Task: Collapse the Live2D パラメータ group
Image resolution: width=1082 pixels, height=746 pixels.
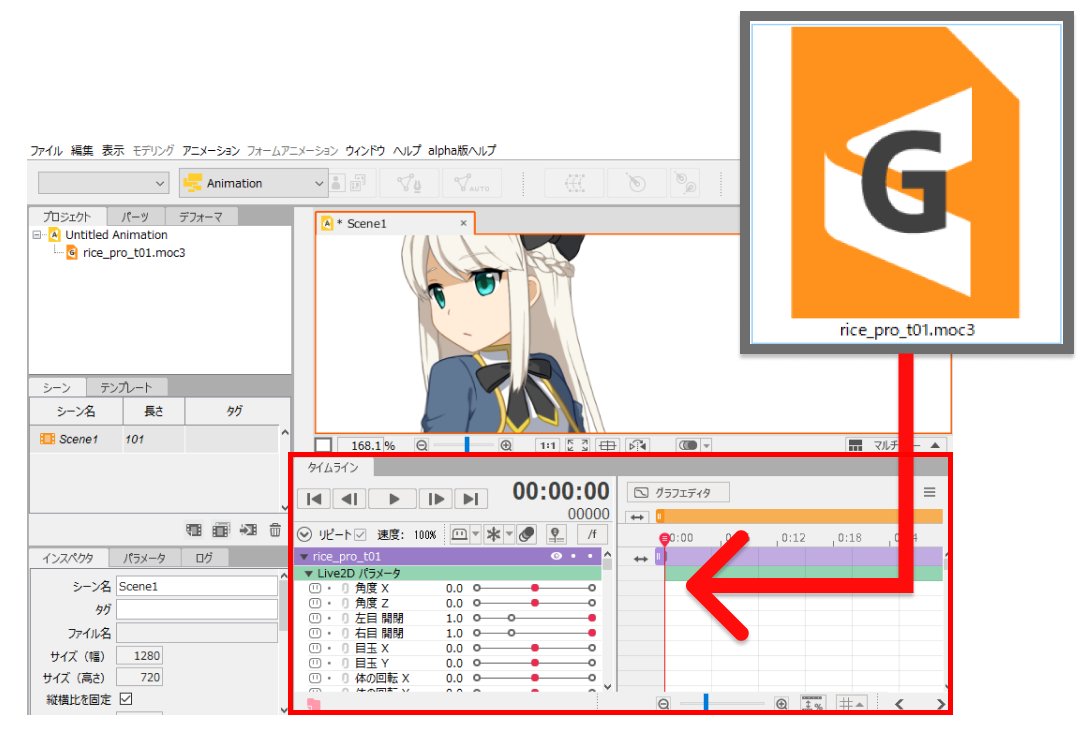Action: click(x=308, y=573)
